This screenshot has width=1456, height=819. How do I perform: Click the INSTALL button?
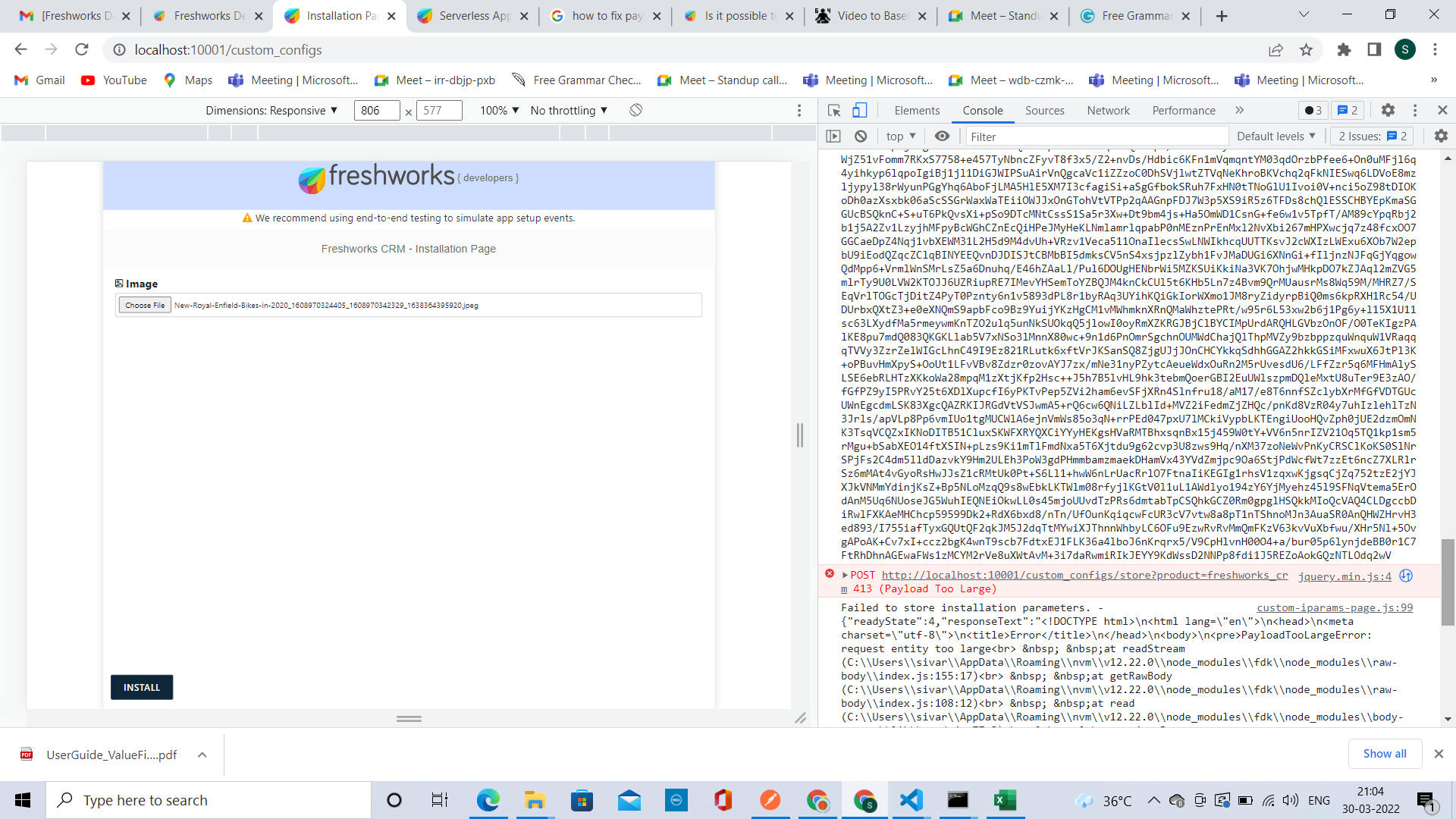coord(142,688)
